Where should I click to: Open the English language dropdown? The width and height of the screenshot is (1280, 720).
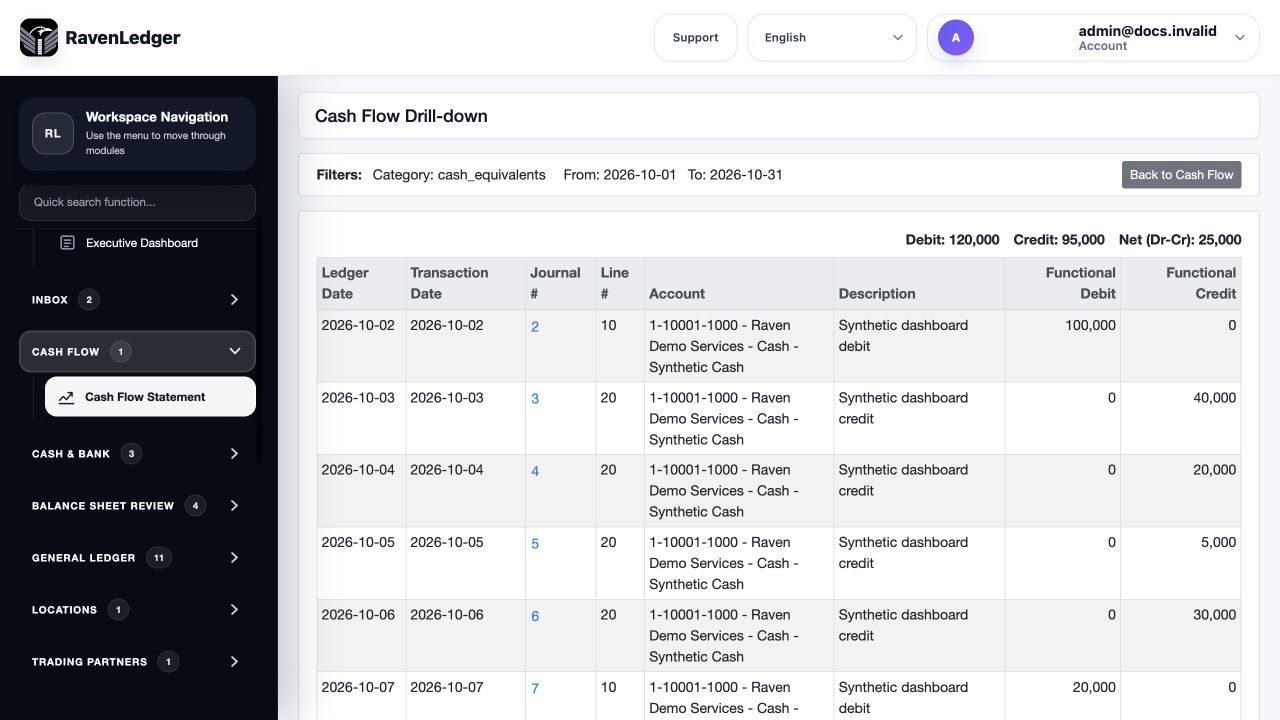832,38
